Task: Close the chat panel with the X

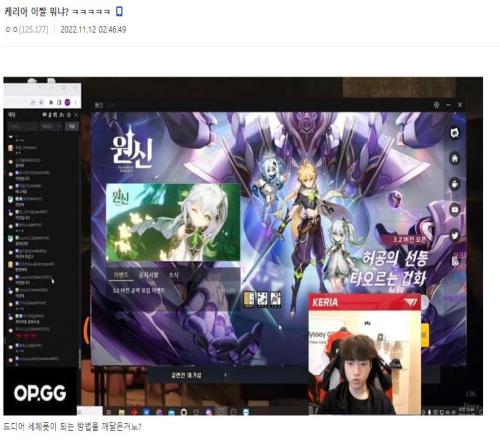Action: point(76,115)
